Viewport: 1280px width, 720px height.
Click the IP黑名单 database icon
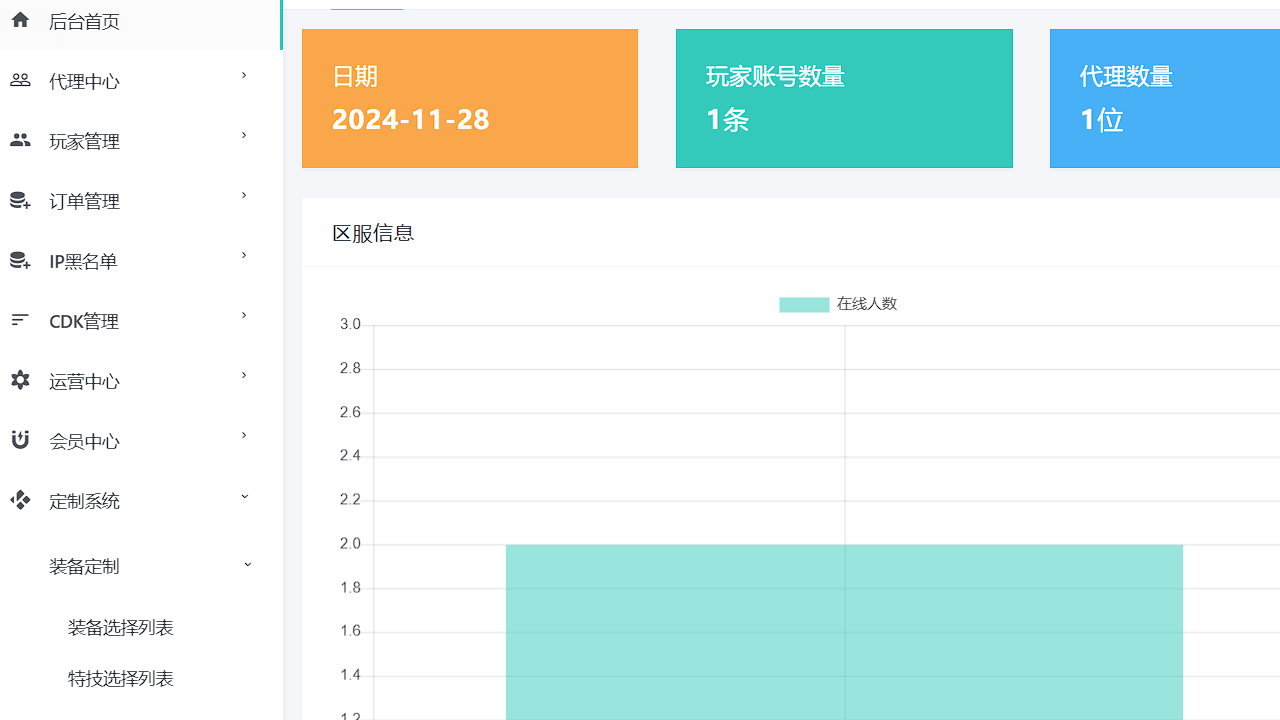coord(20,260)
